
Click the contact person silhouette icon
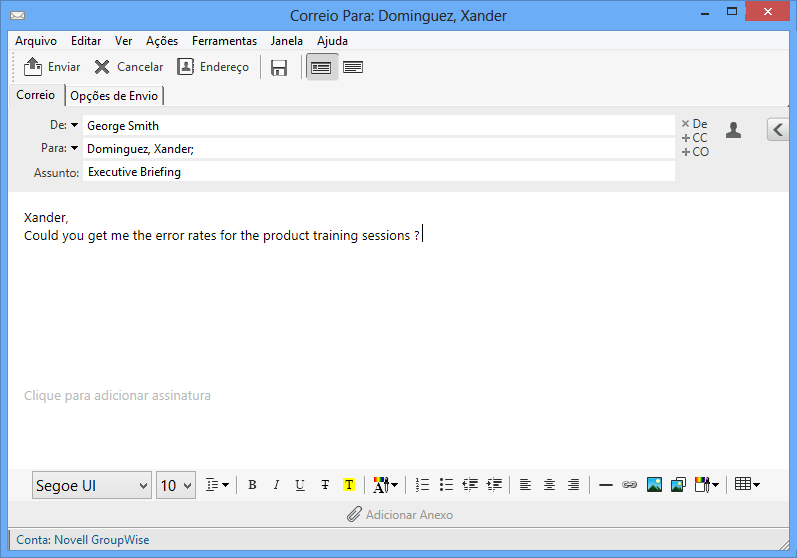[733, 131]
